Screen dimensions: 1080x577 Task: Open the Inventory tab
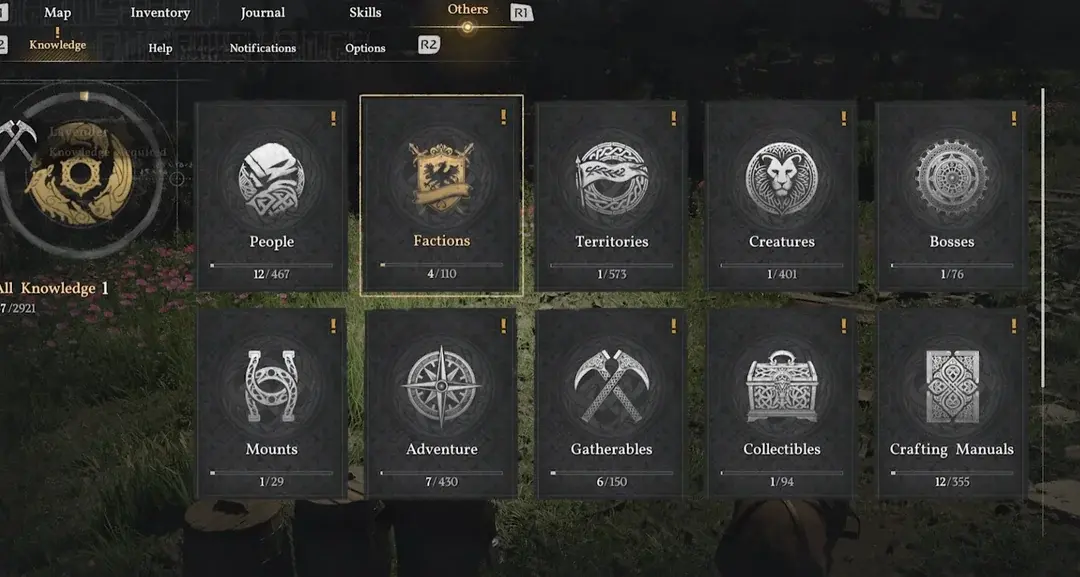click(x=160, y=12)
